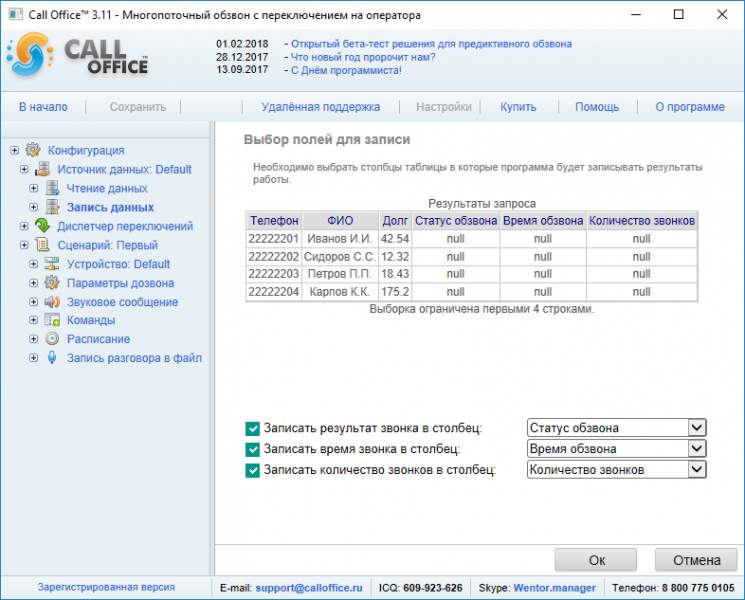Toggle 'Записать количество звонков в столбец' checkbox

click(252, 470)
